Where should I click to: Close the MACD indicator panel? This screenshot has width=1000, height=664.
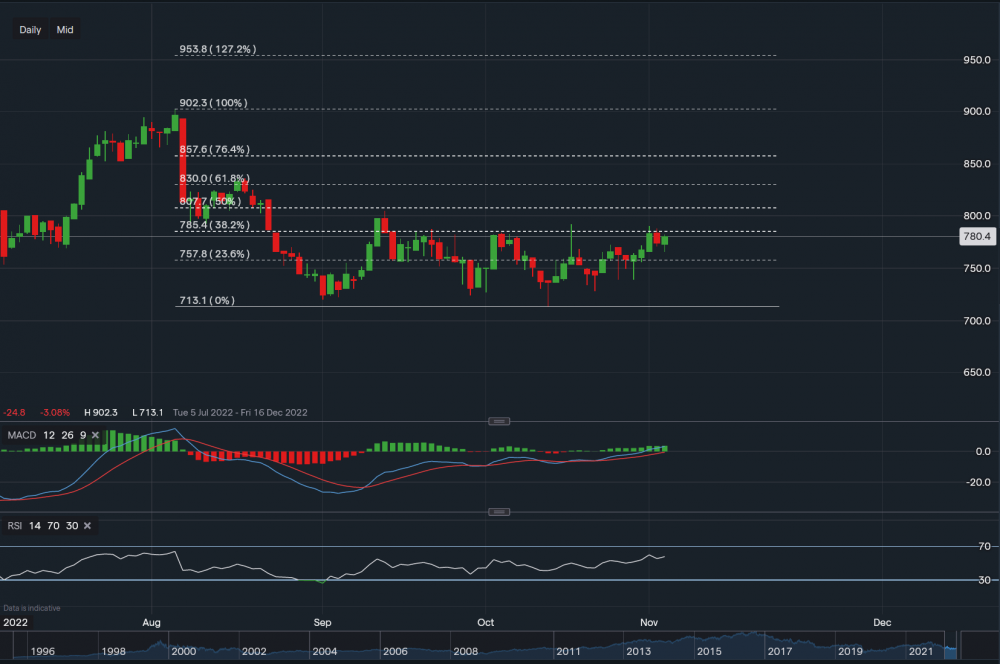pos(95,435)
